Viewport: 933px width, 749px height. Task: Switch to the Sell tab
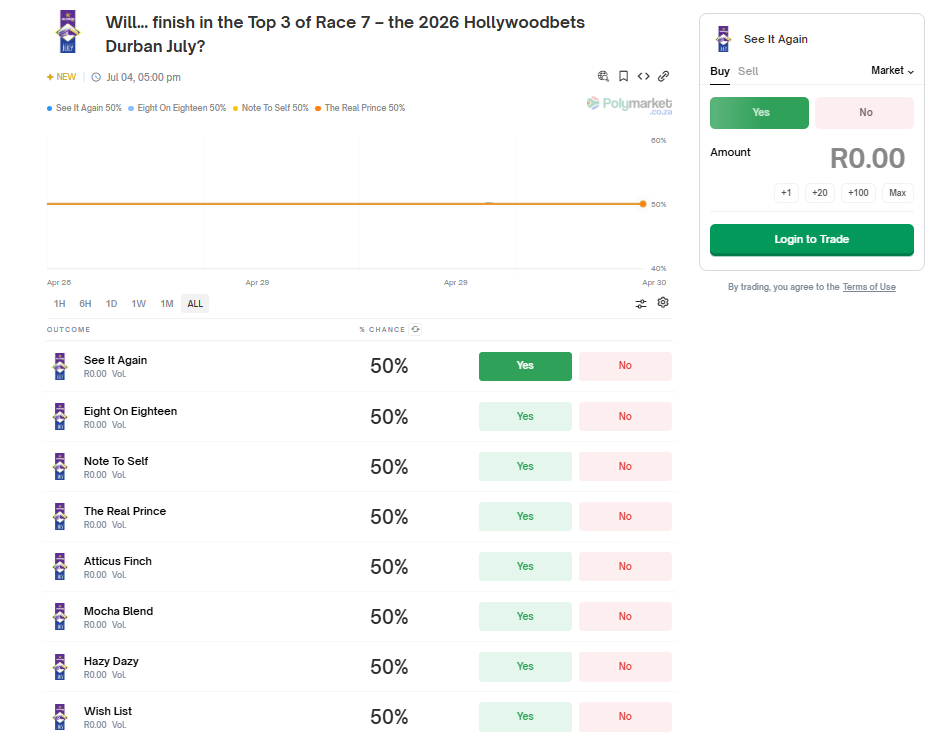(x=748, y=71)
